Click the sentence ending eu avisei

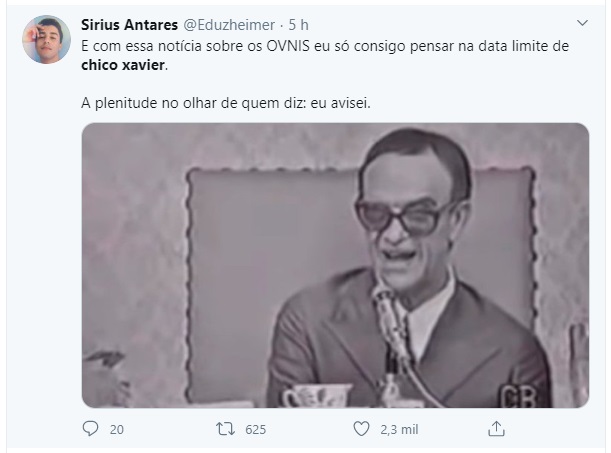(x=226, y=103)
